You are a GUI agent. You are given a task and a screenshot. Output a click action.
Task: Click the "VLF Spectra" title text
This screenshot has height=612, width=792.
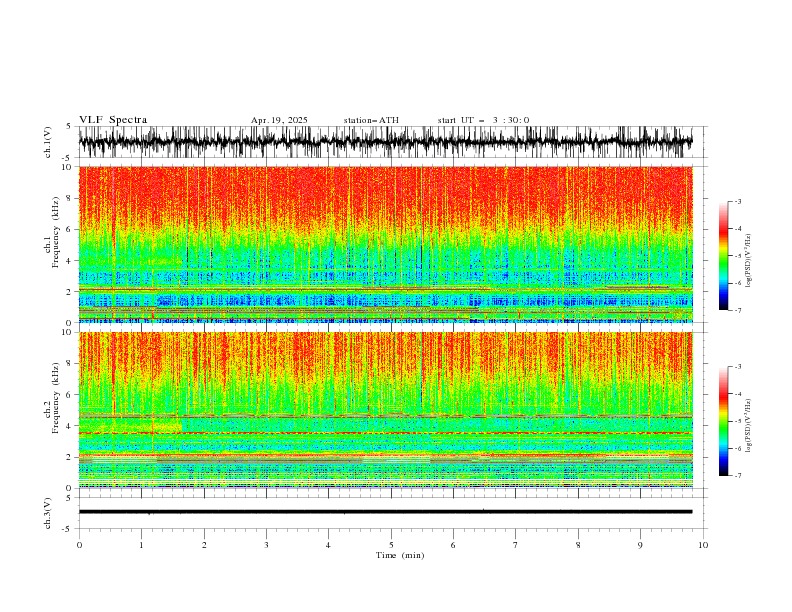tap(113, 120)
